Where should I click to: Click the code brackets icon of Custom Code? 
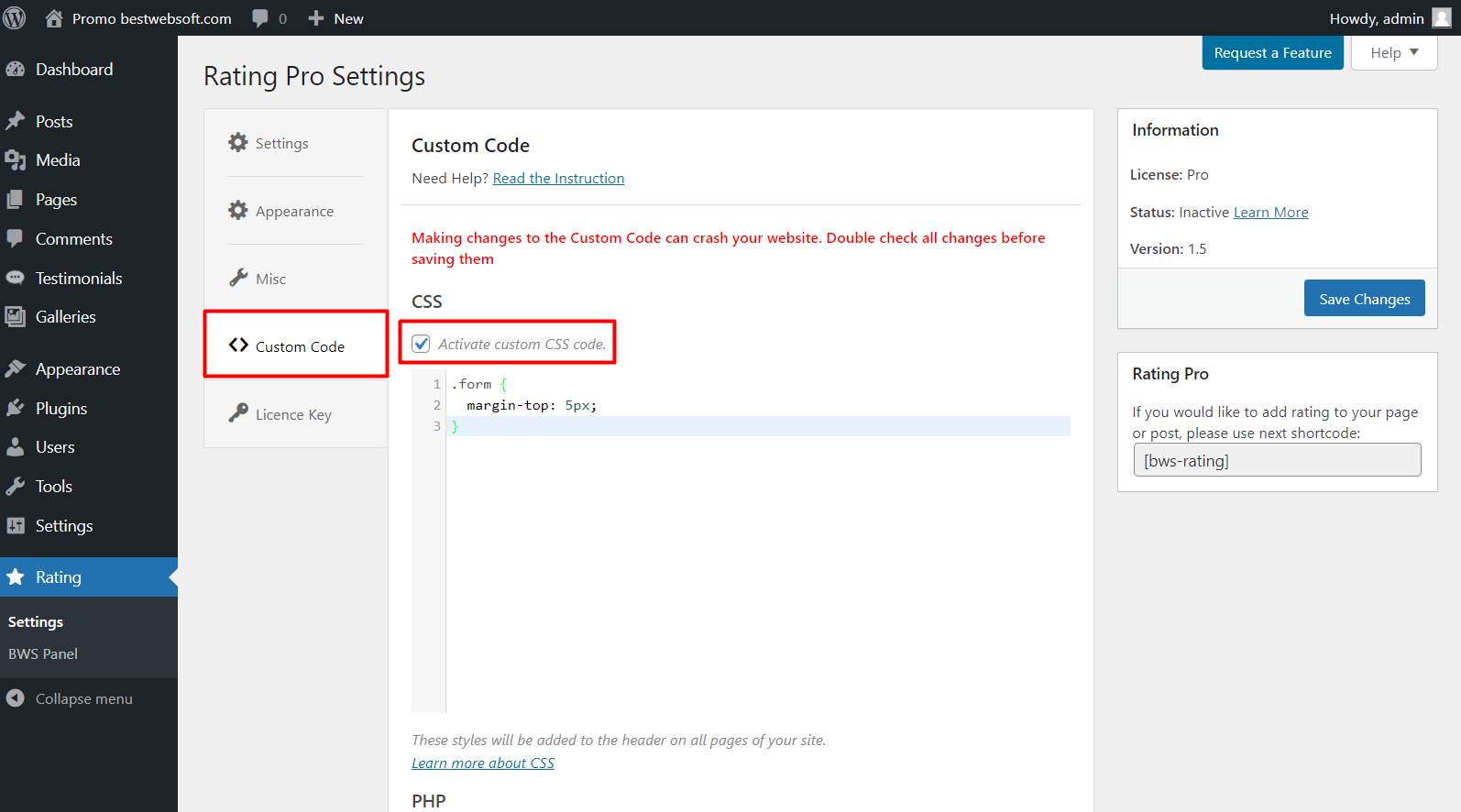tap(238, 346)
